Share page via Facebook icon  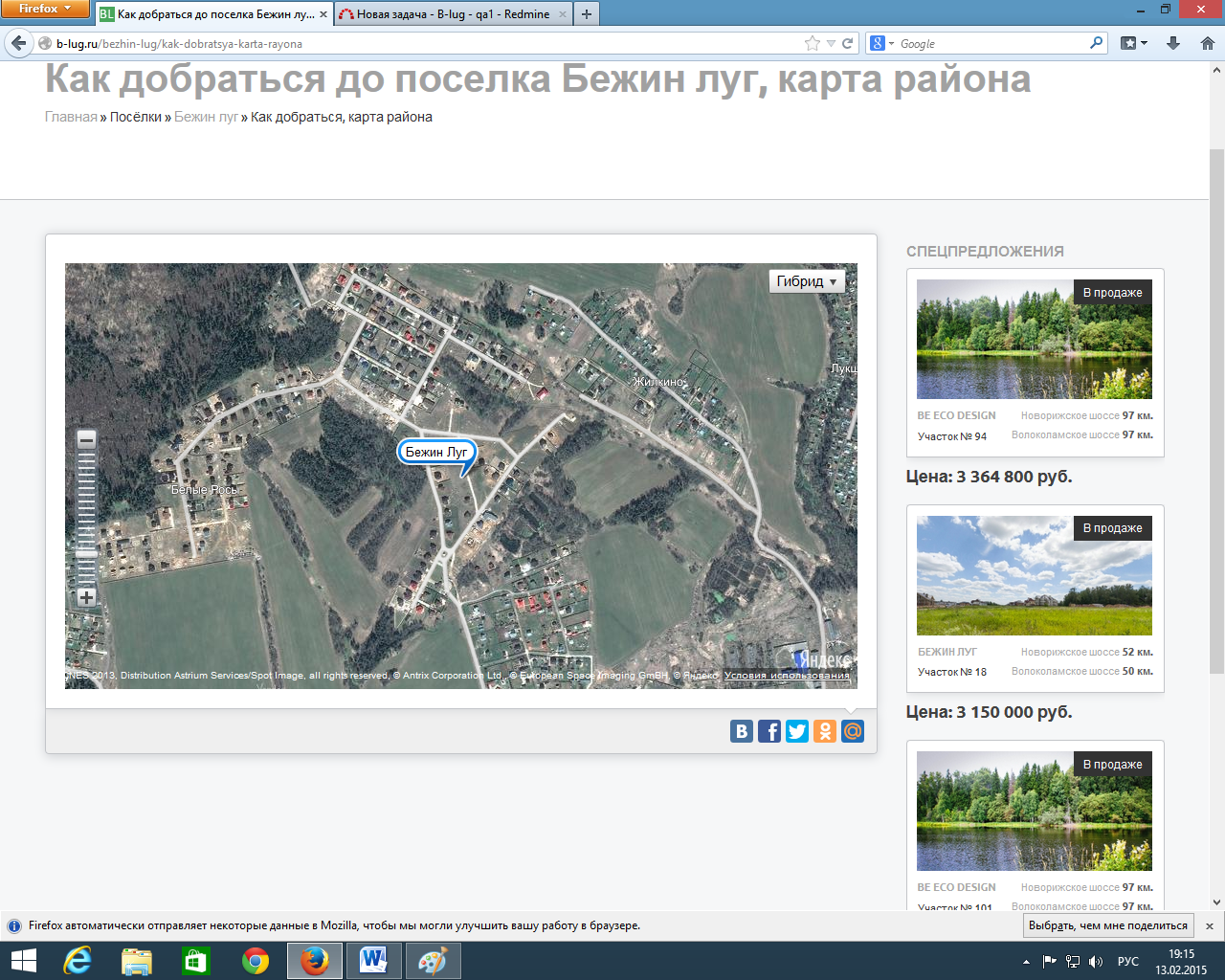(769, 731)
